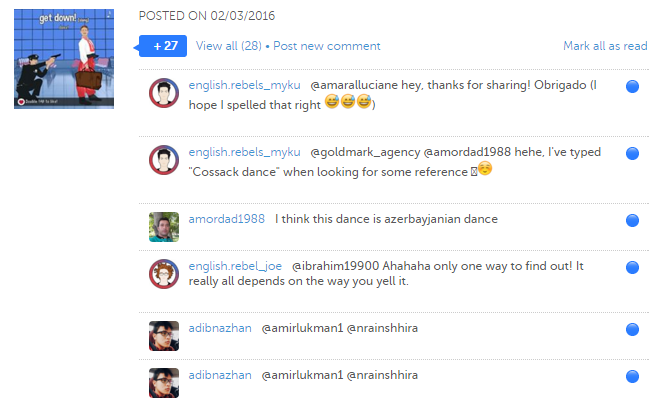659x403 pixels.
Task: Toggle unread dot on Cossack dance comment
Action: tap(632, 153)
